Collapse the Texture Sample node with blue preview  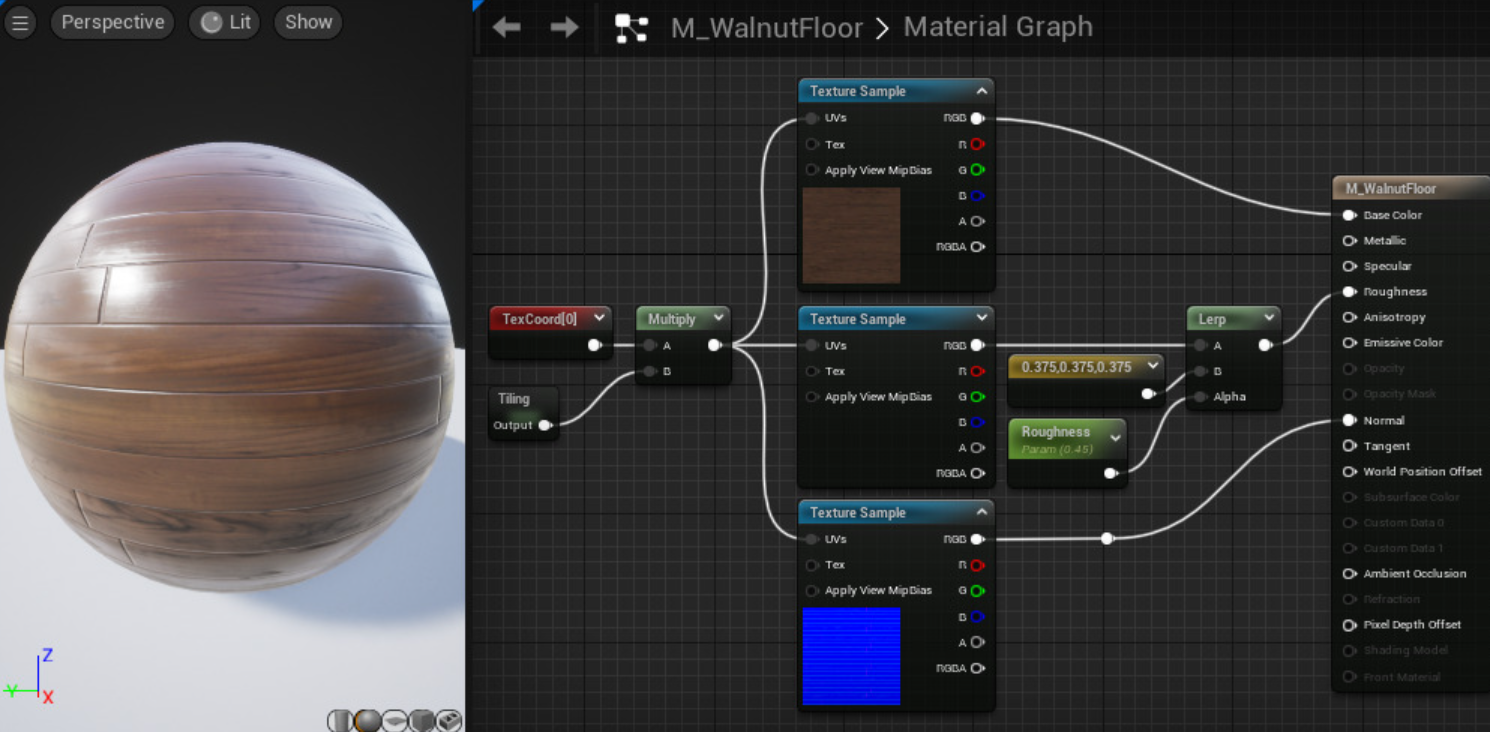click(x=982, y=512)
